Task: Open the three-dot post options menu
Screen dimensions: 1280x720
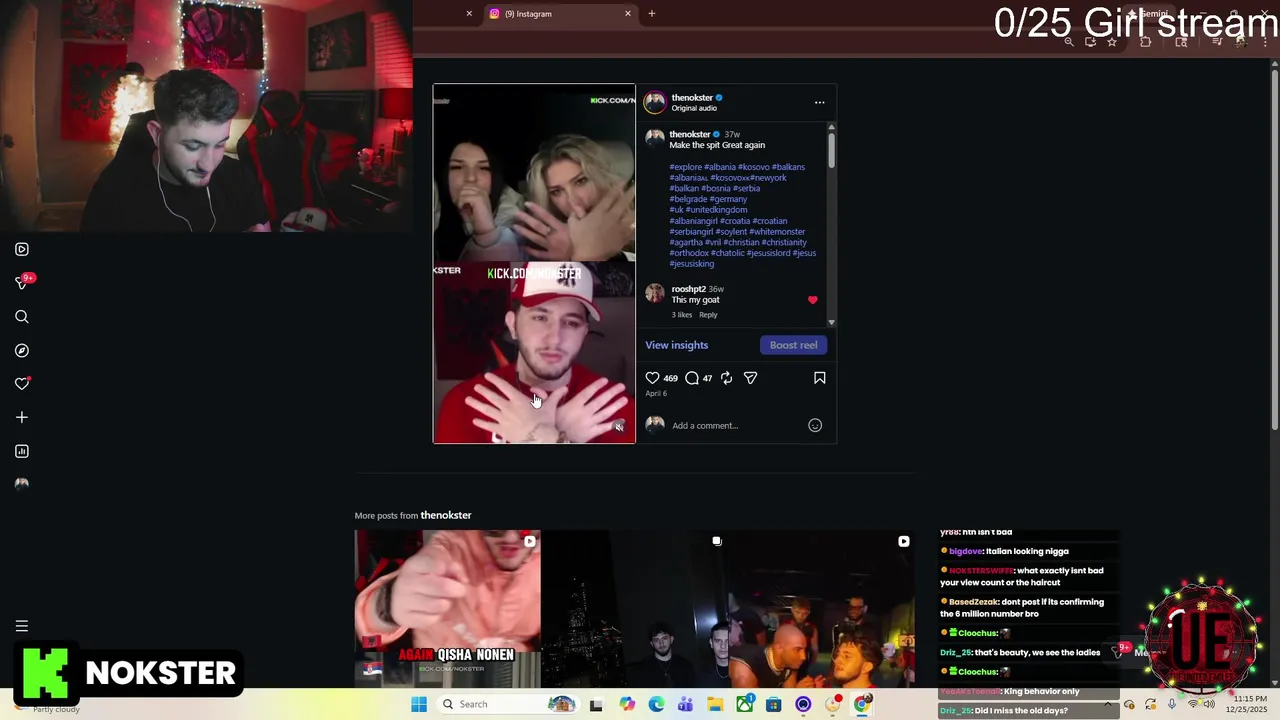Action: click(820, 102)
